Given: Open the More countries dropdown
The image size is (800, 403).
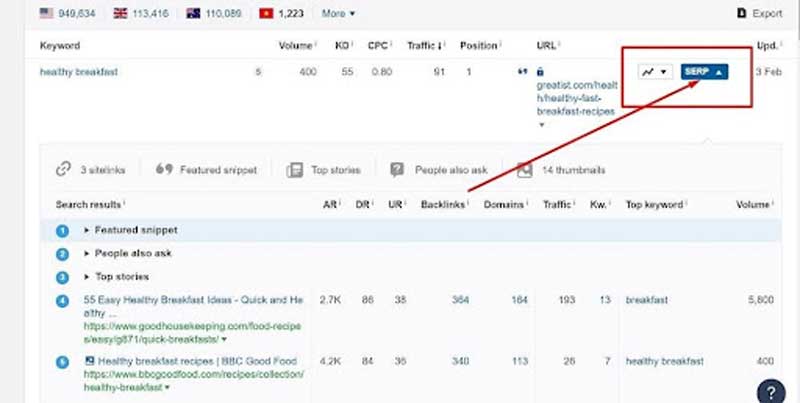Looking at the screenshot, I should click(x=337, y=13).
